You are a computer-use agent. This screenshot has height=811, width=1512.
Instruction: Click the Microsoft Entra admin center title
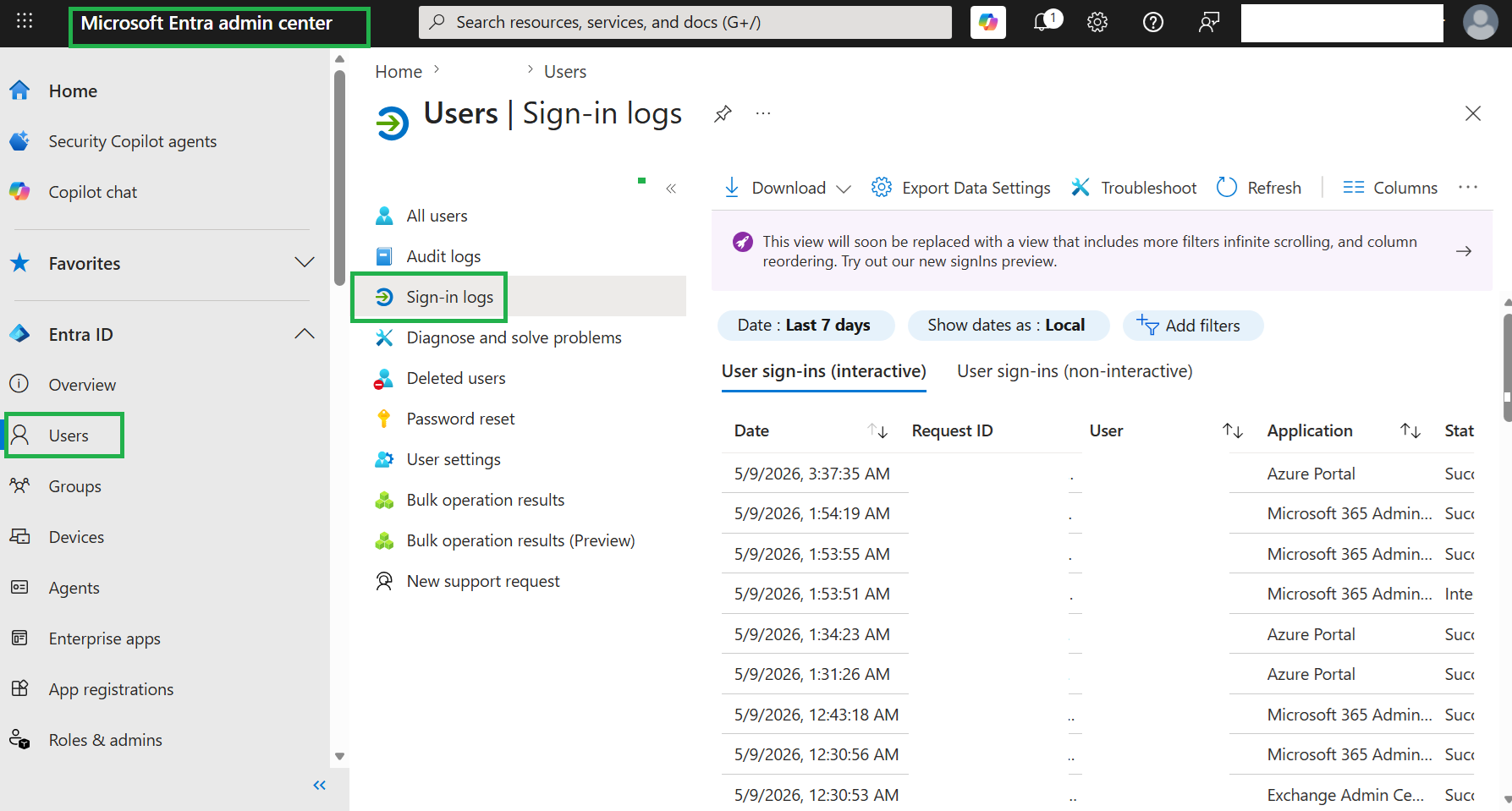coord(206,24)
